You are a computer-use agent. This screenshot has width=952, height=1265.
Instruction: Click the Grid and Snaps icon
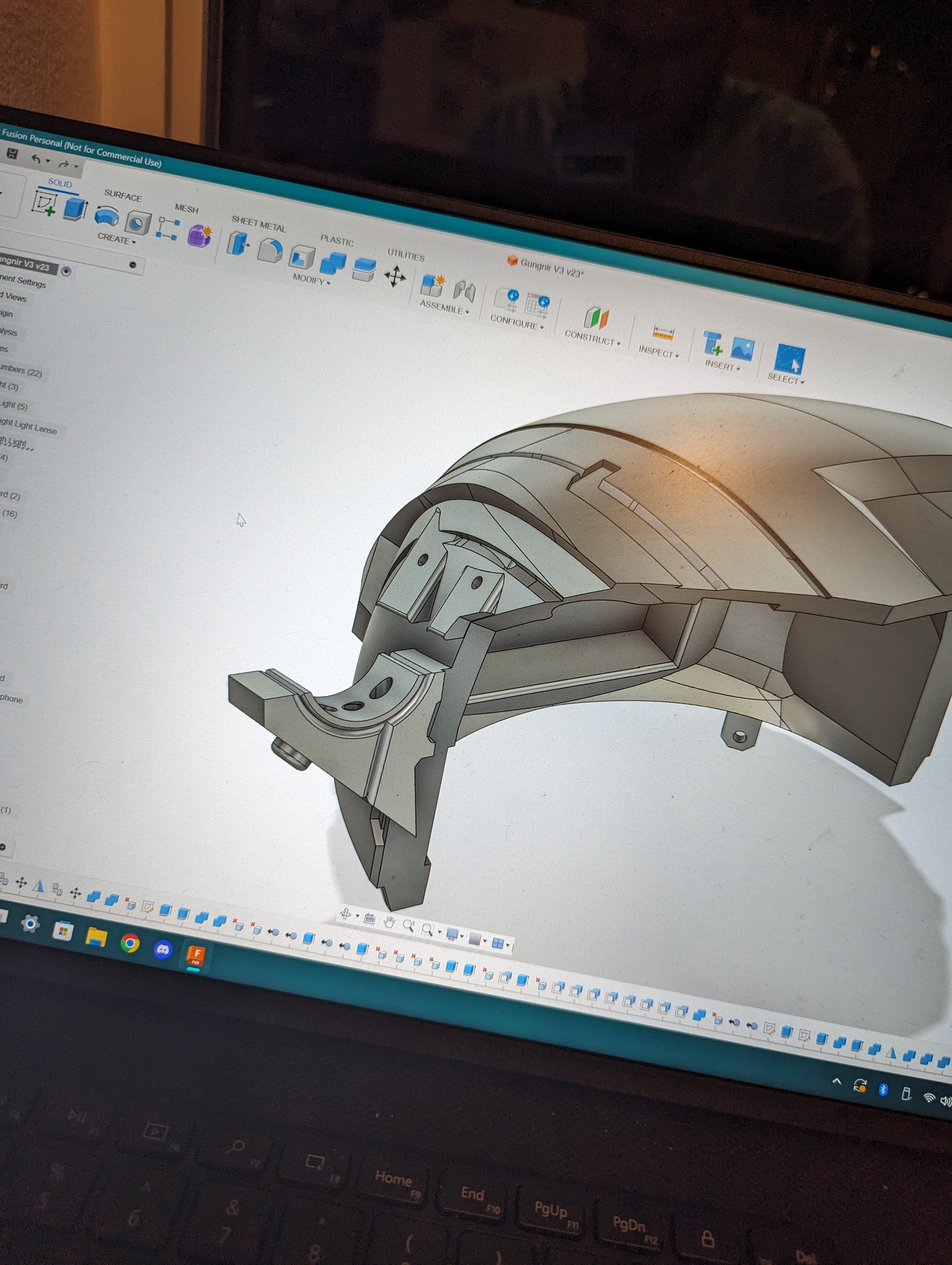point(474,939)
